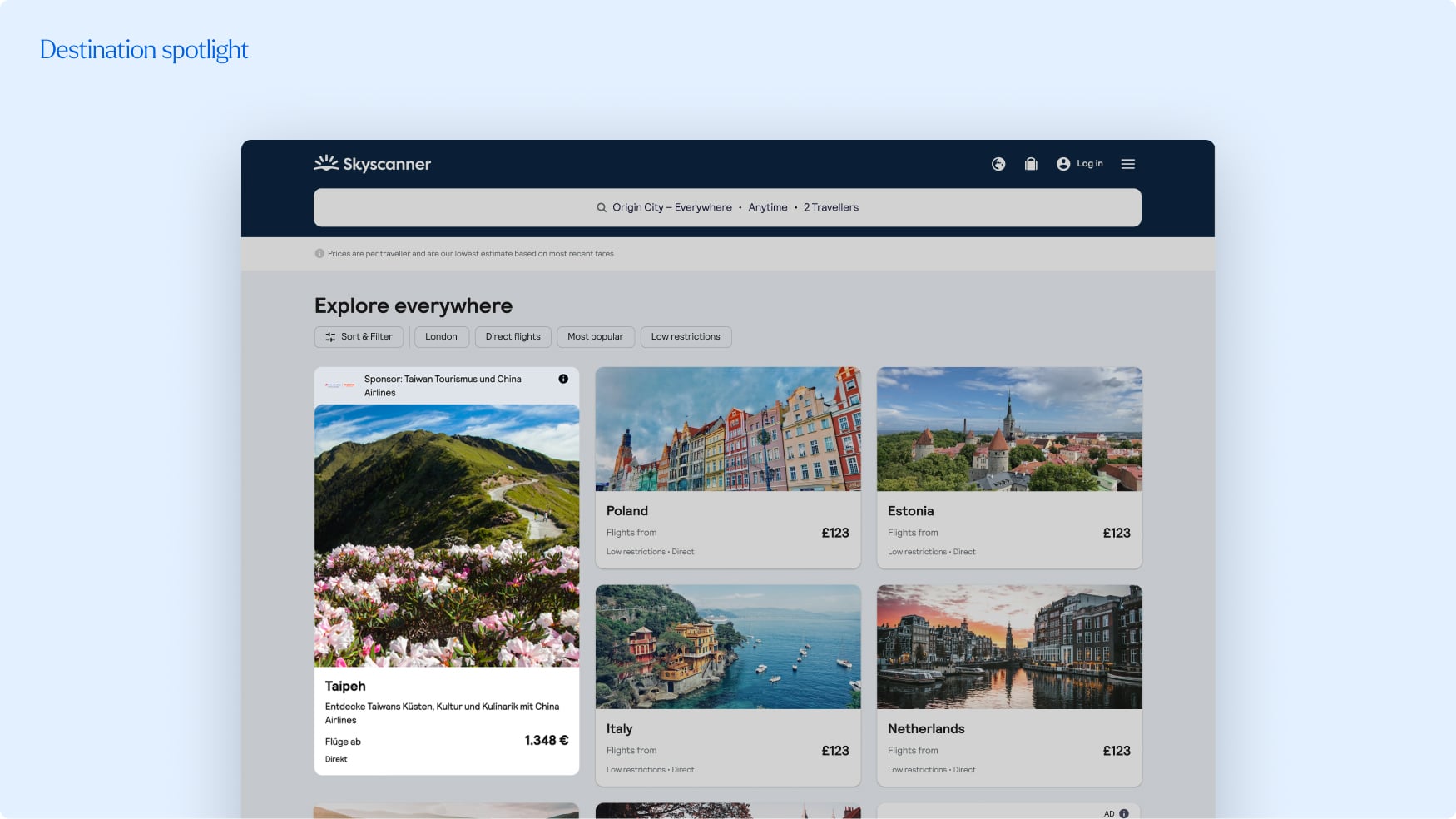The width and height of the screenshot is (1456, 819).
Task: Toggle the Most popular filter chip
Action: coord(595,337)
